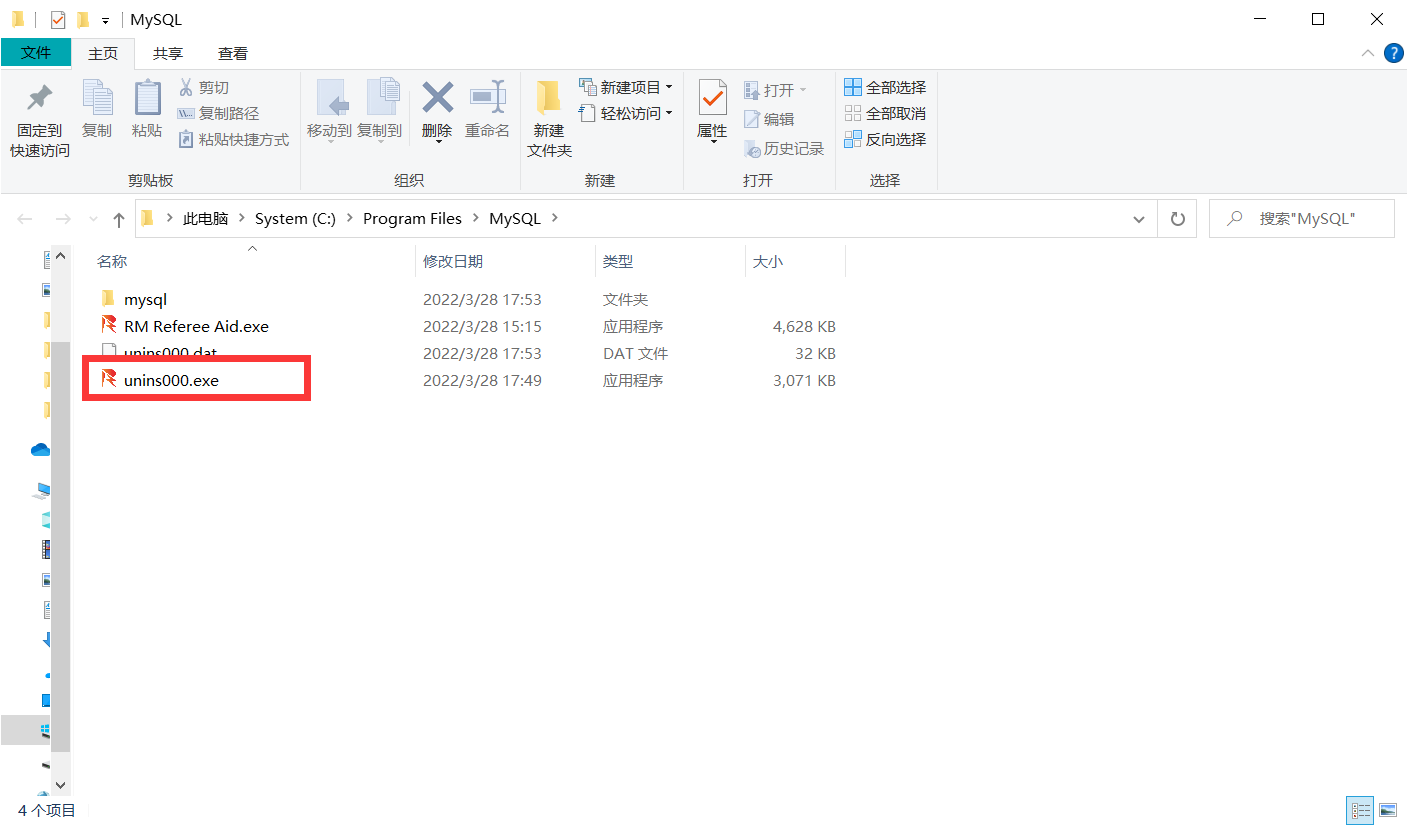
Task: Cut selection with 剪切 scissors
Action: 204,88
